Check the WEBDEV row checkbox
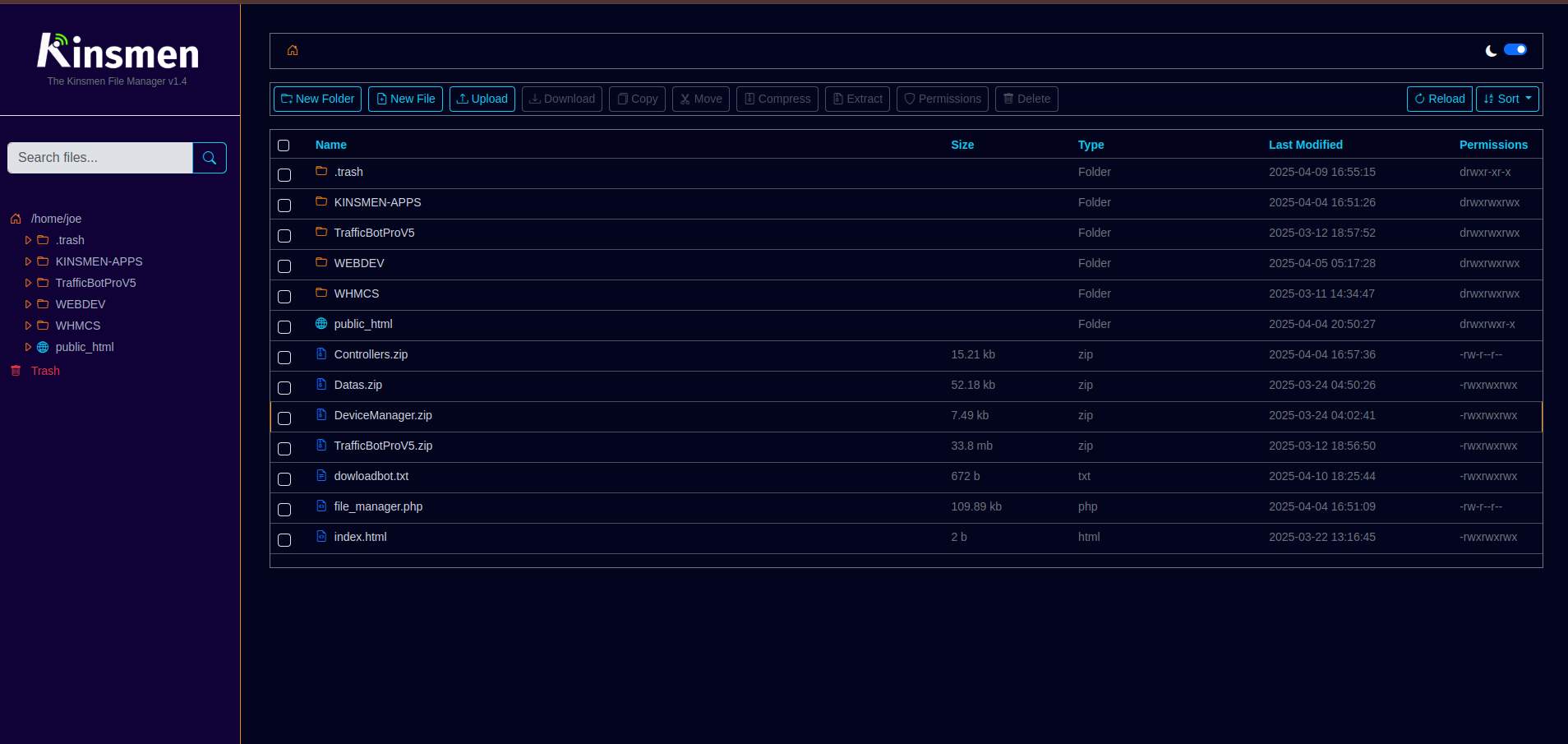The image size is (1568, 744). pos(284,266)
